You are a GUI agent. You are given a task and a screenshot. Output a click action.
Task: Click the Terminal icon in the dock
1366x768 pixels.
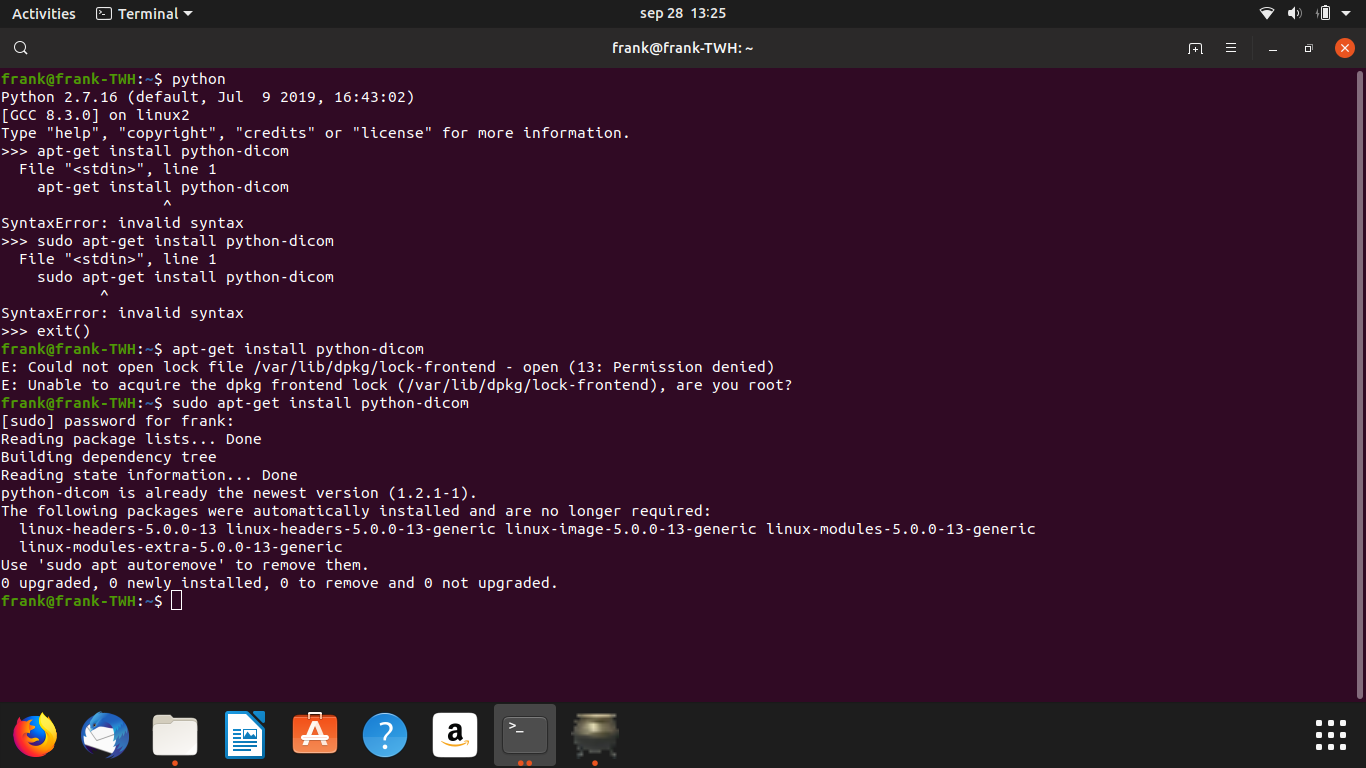tap(525, 736)
